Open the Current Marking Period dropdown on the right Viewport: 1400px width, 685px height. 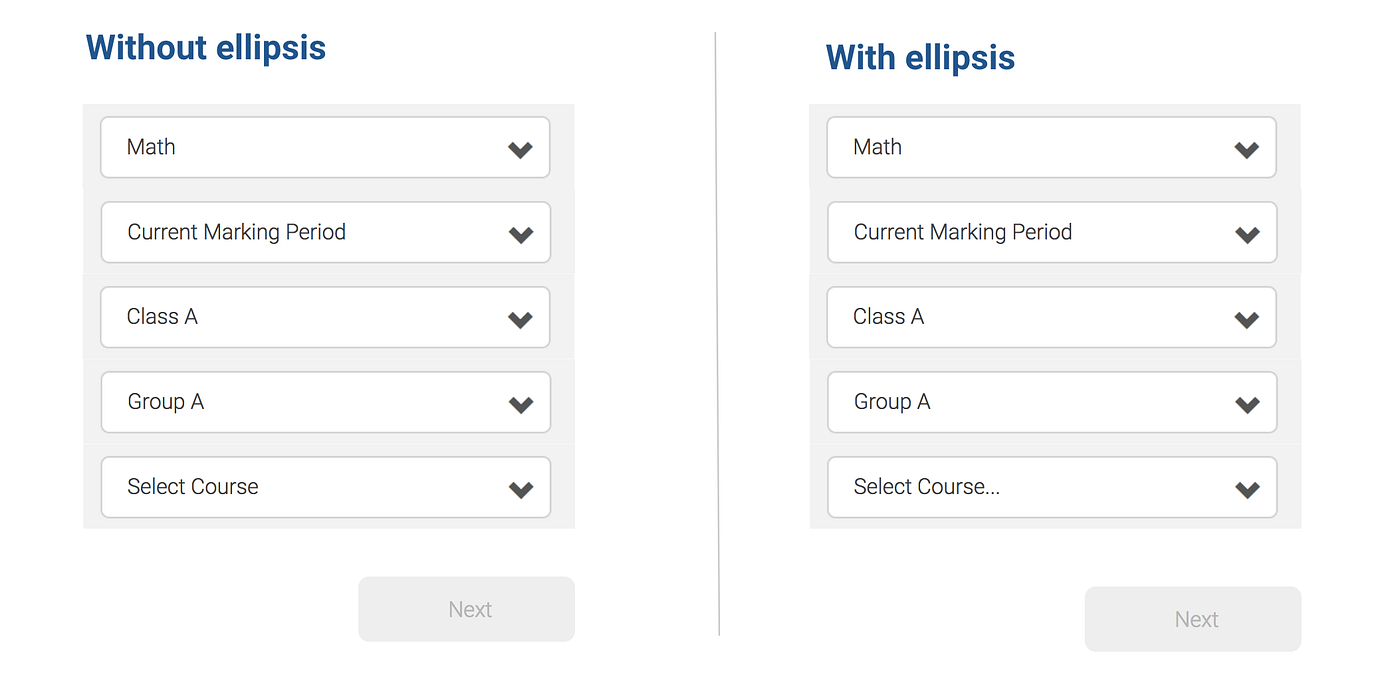click(1050, 232)
